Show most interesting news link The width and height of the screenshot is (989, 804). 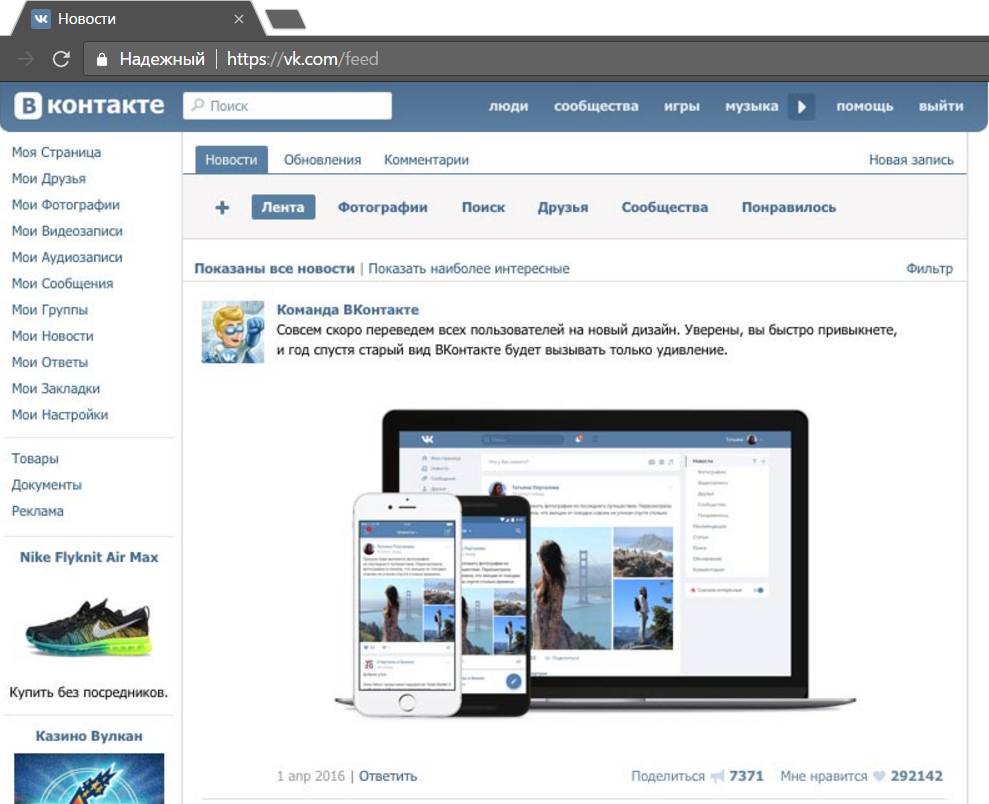pyautogui.click(x=469, y=268)
